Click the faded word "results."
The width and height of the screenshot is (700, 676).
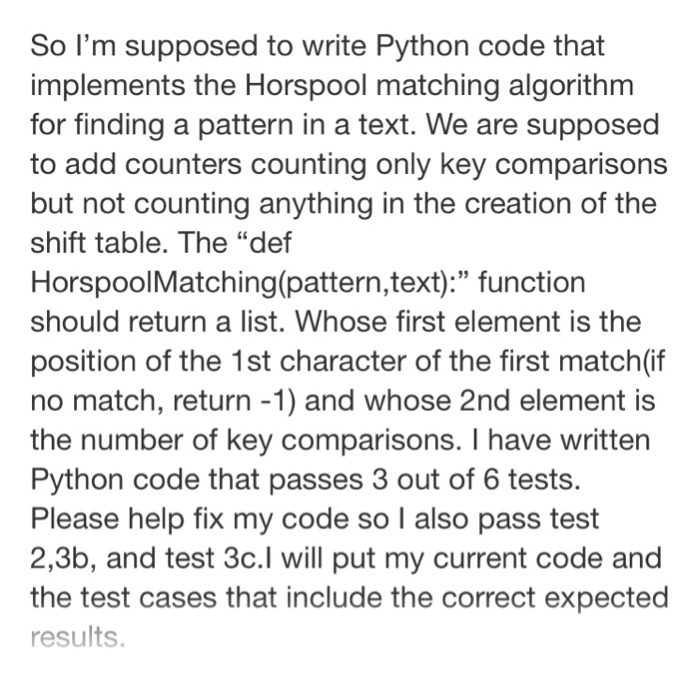tap(77, 637)
